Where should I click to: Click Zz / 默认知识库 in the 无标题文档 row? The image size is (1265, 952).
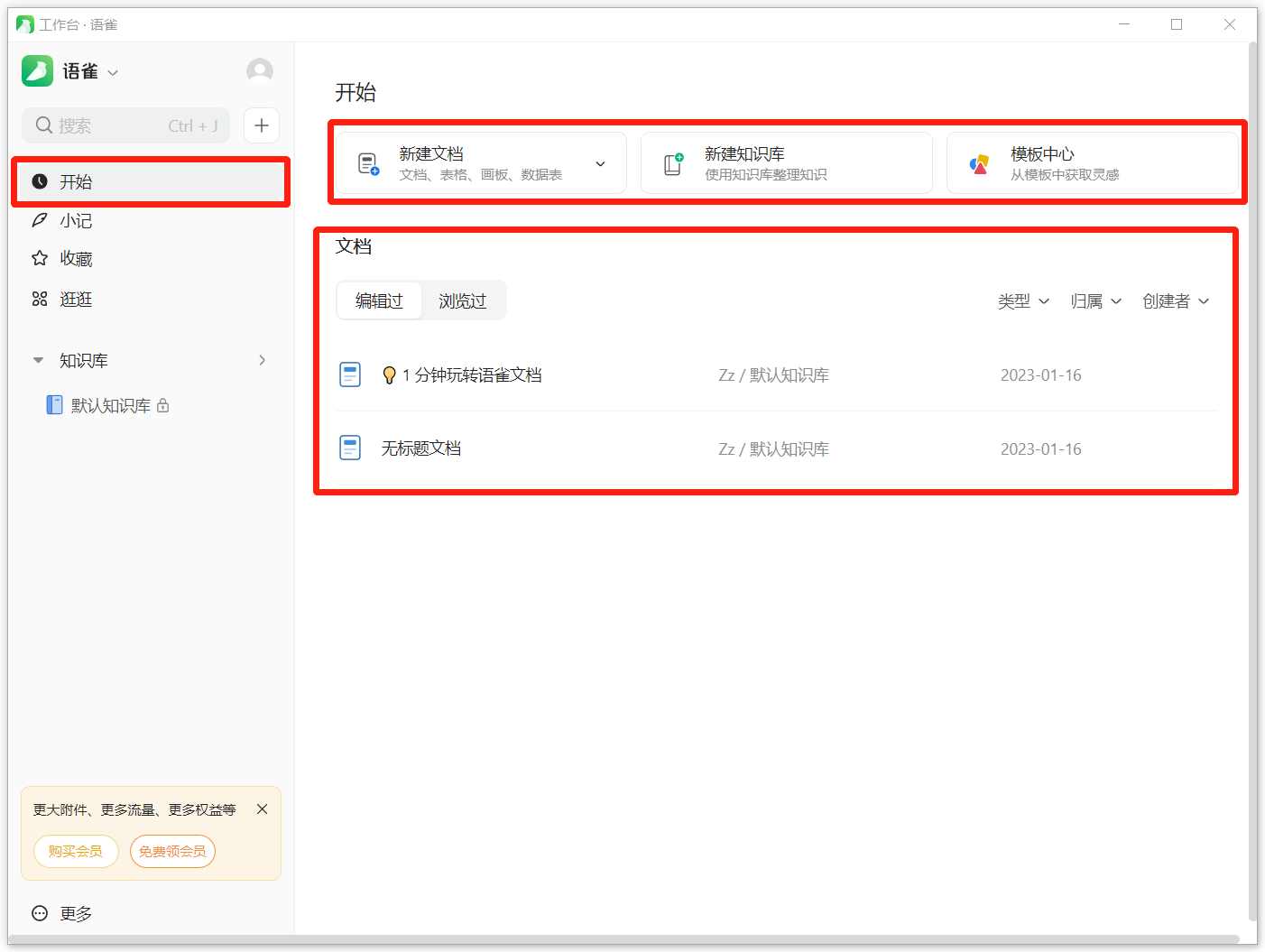pyautogui.click(x=773, y=448)
